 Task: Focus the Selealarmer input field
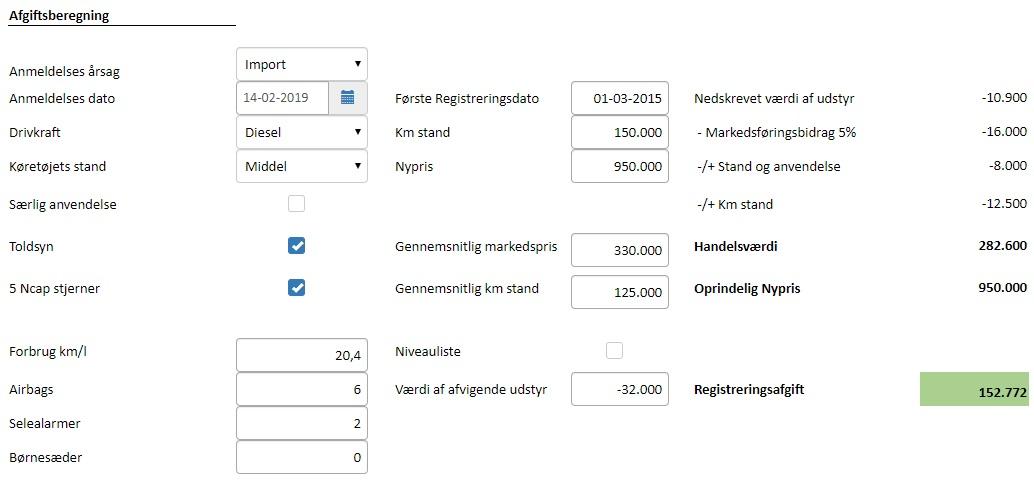pyautogui.click(x=302, y=423)
